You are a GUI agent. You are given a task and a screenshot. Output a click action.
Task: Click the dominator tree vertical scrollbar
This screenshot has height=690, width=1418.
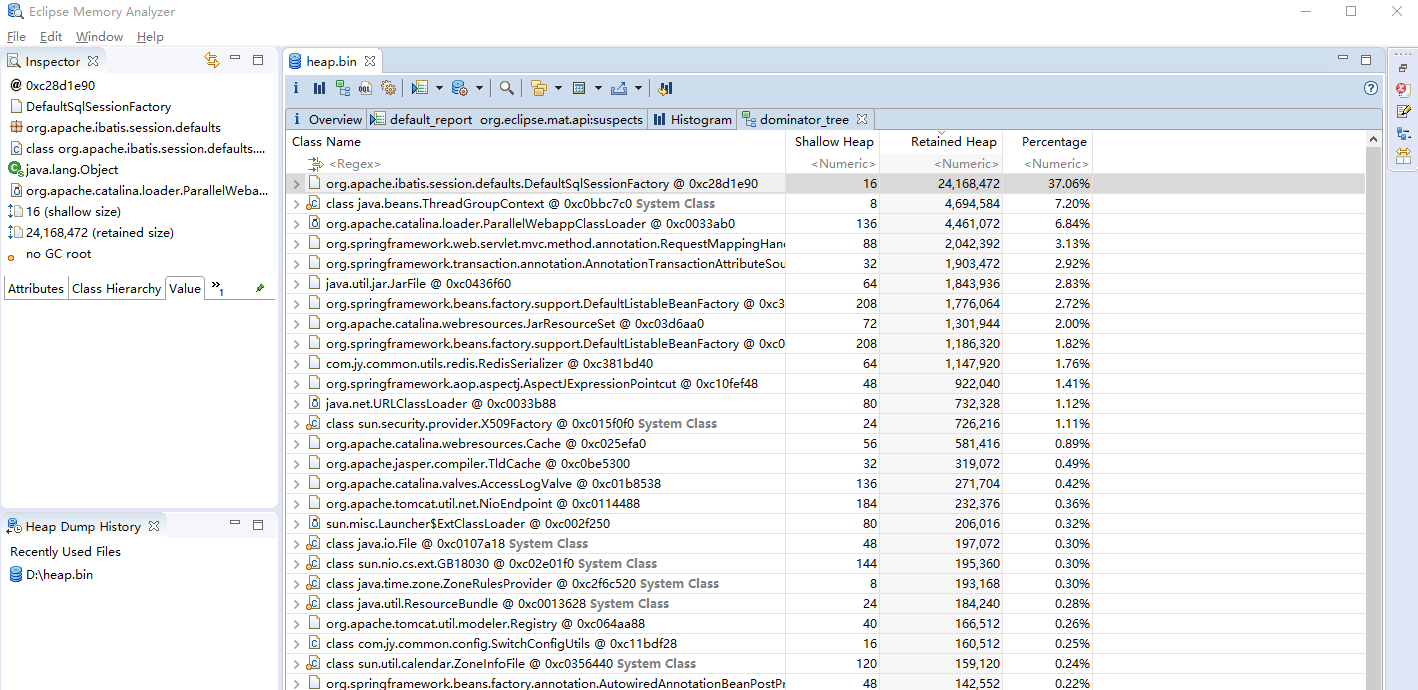click(x=1373, y=410)
